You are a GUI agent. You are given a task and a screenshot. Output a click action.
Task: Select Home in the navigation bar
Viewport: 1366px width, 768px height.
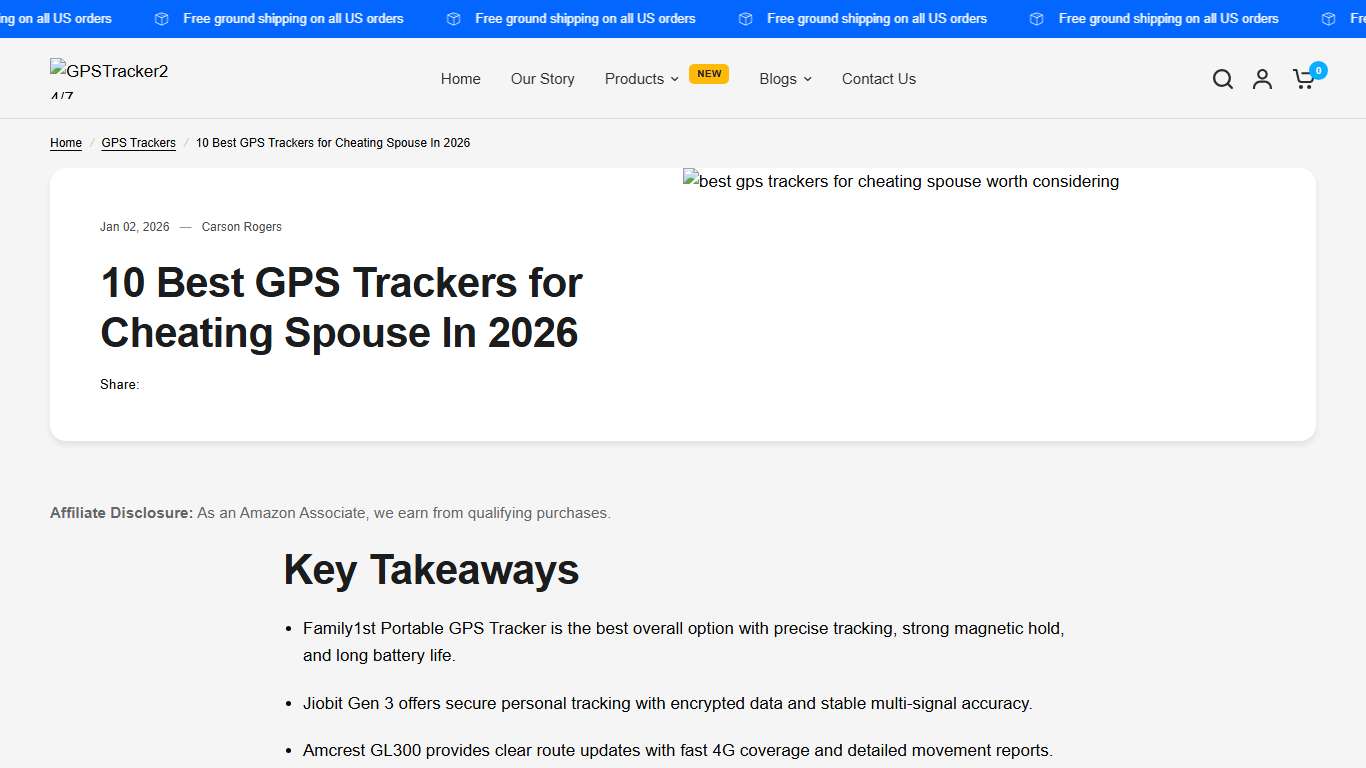[x=460, y=78]
